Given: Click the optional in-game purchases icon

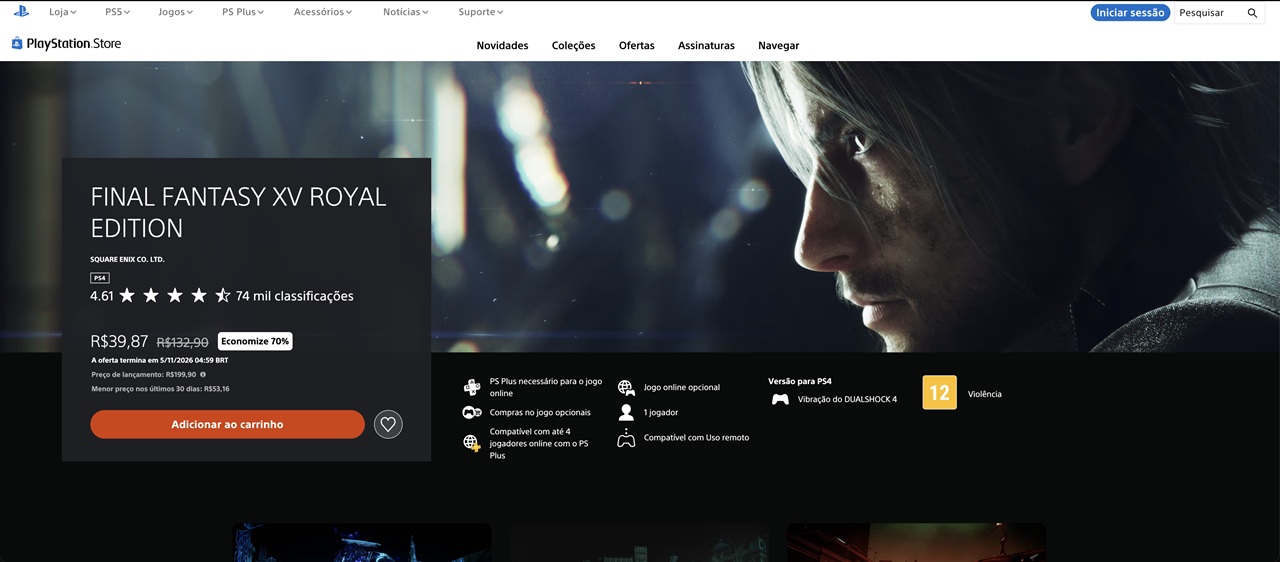Looking at the screenshot, I should 472,412.
